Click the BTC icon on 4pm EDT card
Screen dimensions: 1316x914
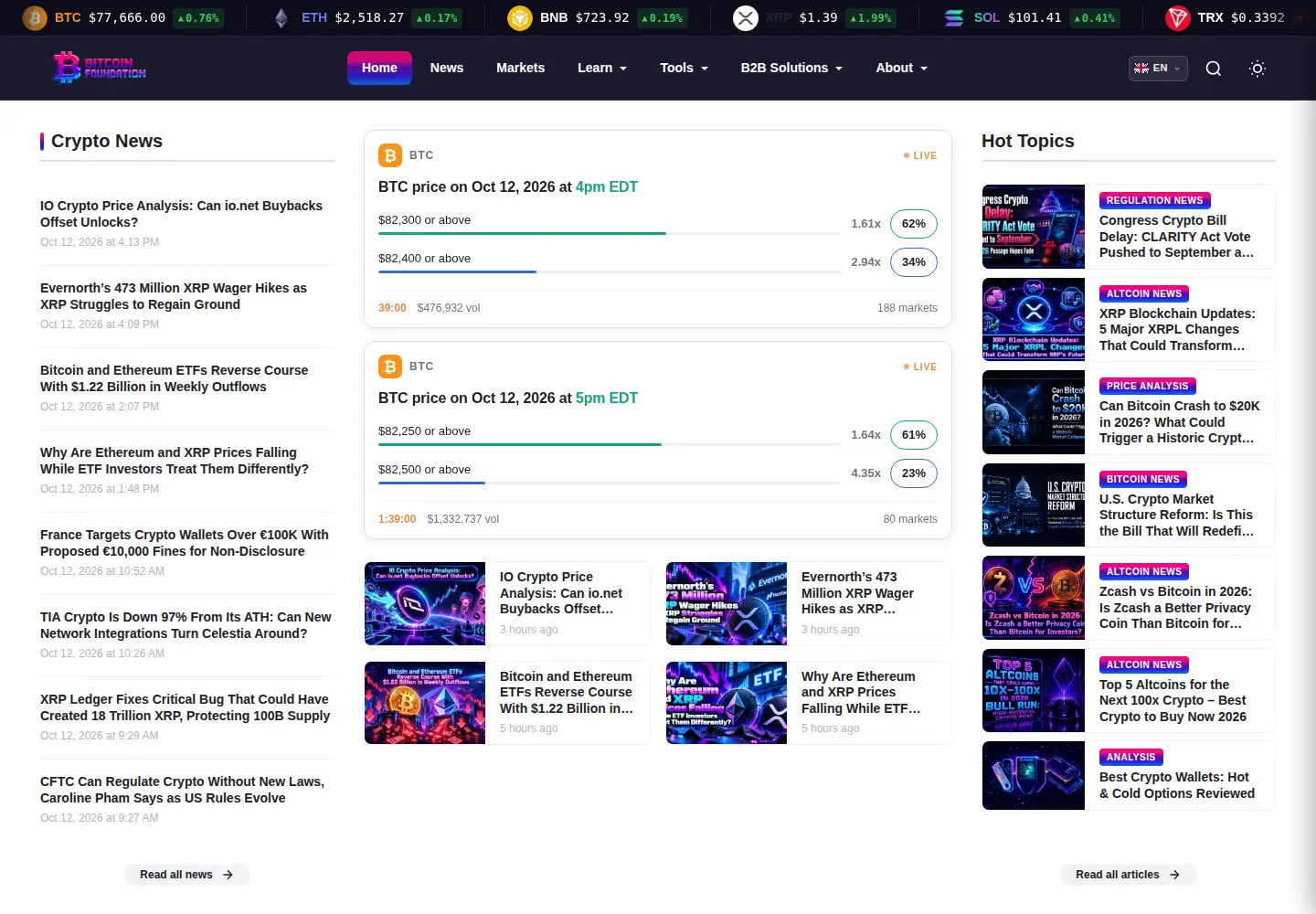(390, 155)
